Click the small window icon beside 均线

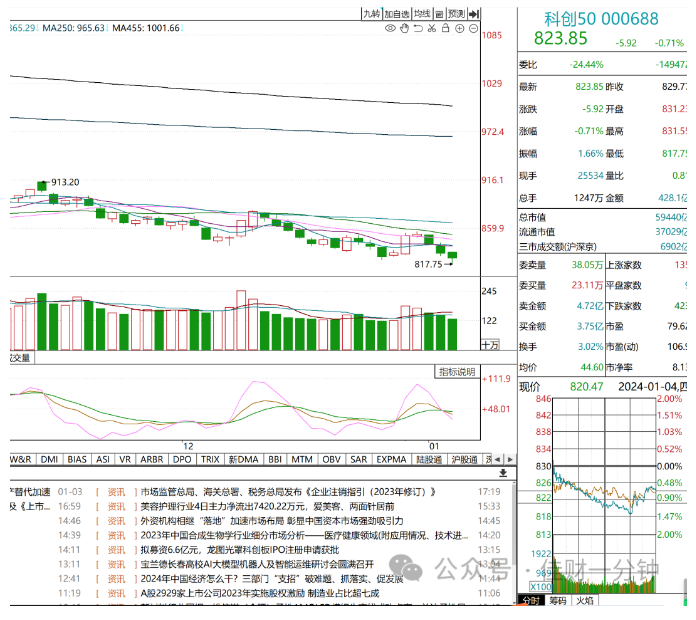coord(439,14)
